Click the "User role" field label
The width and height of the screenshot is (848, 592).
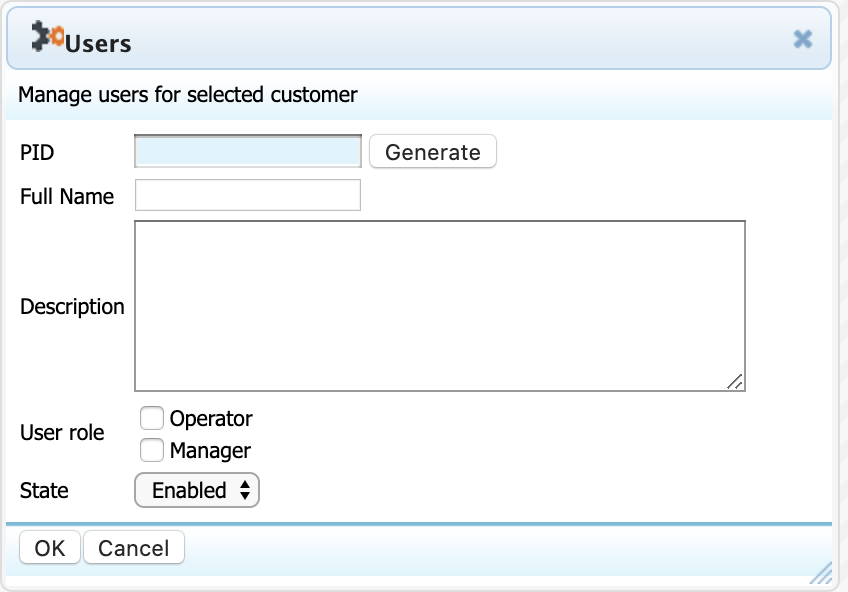point(62,433)
